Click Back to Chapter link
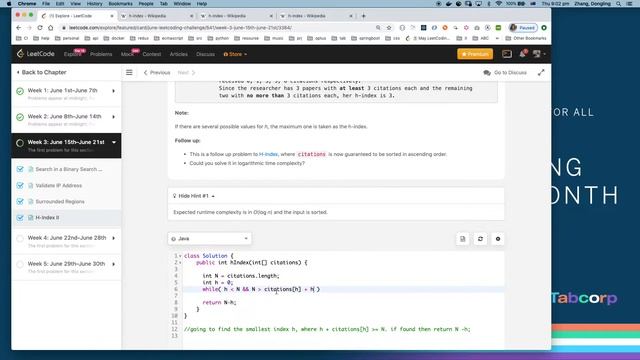This screenshot has height=360, width=640. (x=41, y=72)
